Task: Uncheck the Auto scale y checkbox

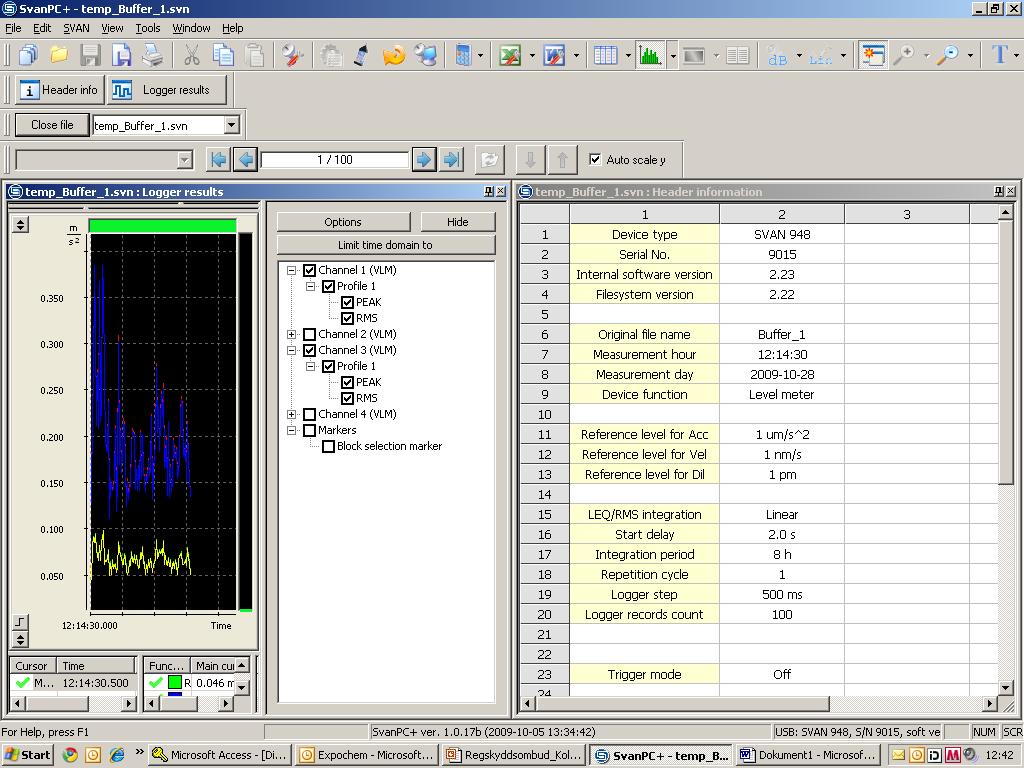Action: click(x=595, y=159)
